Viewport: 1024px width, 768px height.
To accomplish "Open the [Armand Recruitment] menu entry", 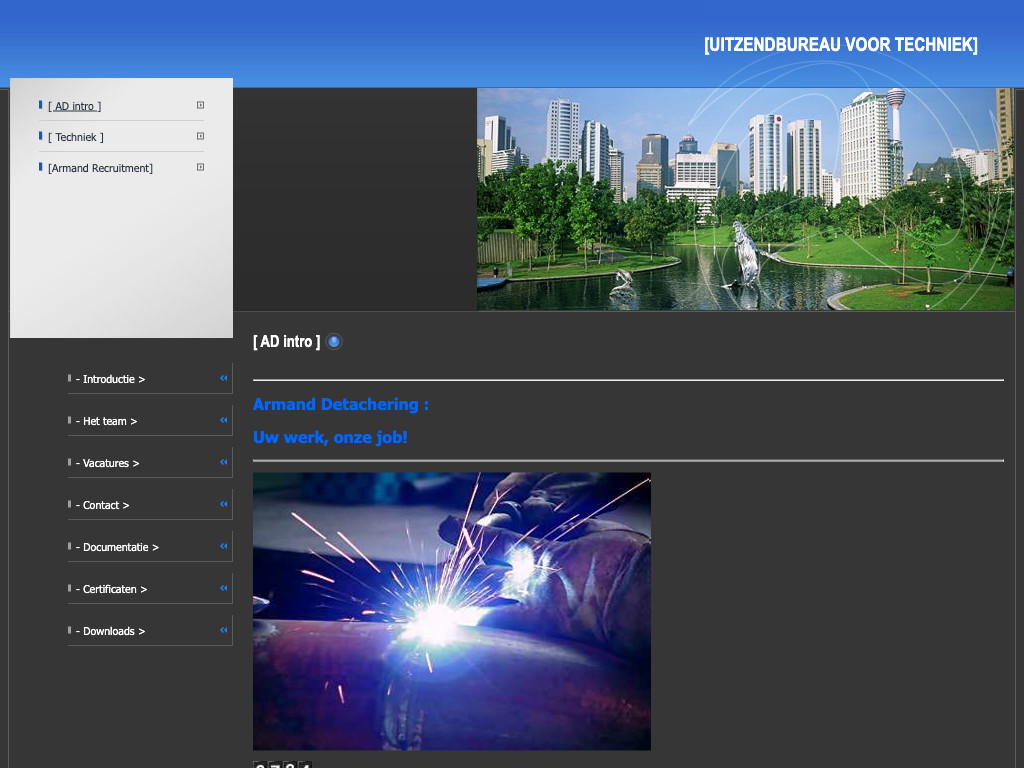I will (x=100, y=168).
